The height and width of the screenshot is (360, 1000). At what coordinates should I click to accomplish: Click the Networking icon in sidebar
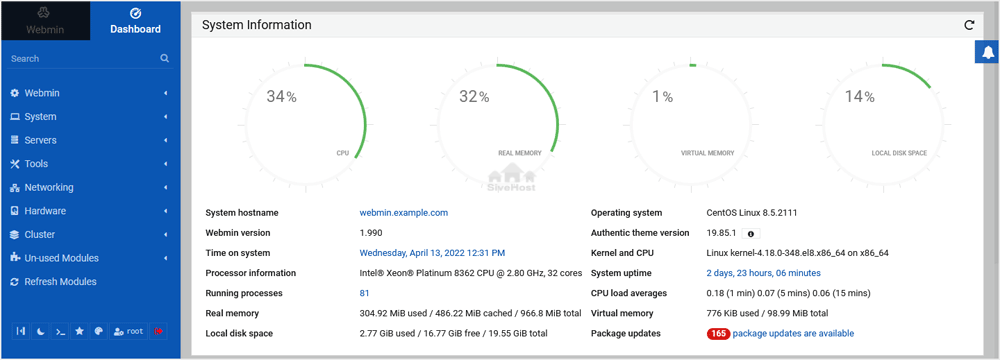coord(15,188)
